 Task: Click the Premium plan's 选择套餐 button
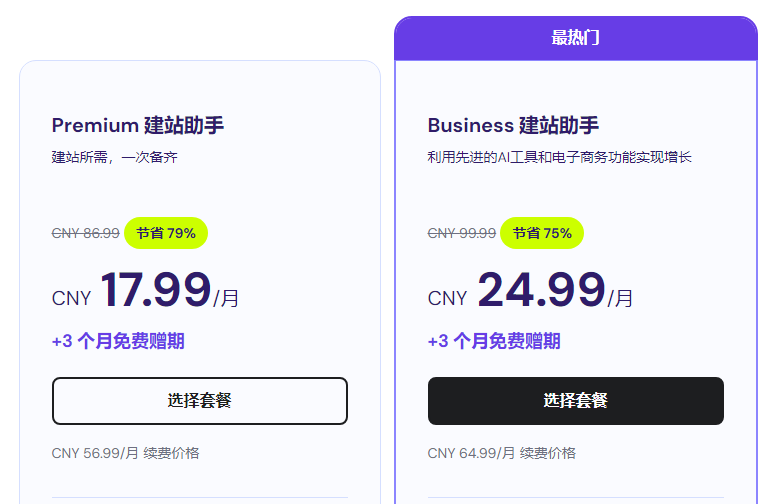pos(200,401)
